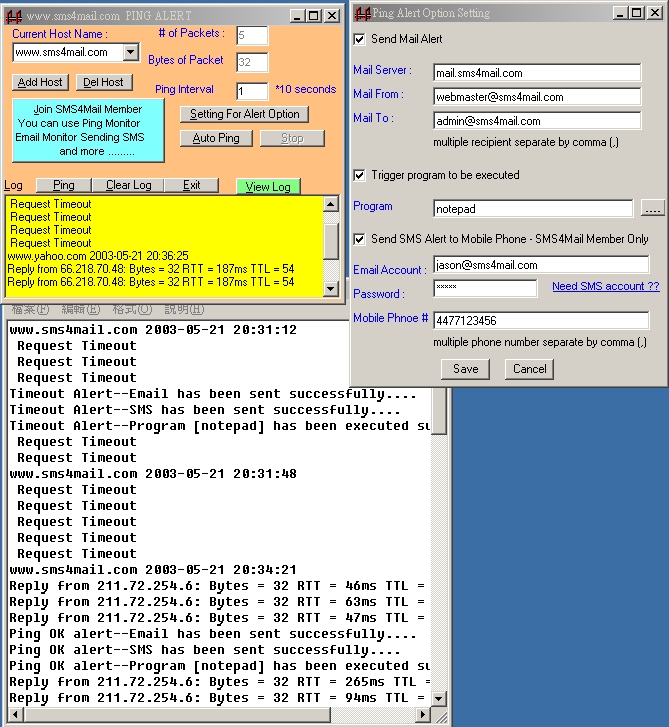Click the Notepad vertical scrollbar thumb
Screen dimensions: 669x727
tap(439, 411)
